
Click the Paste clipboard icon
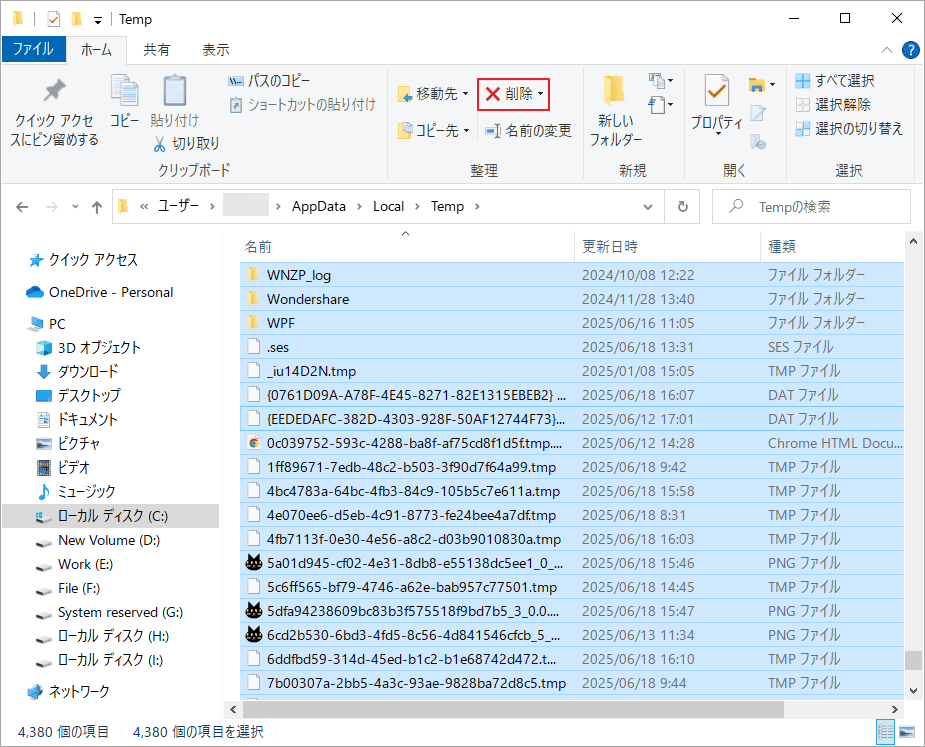click(175, 90)
